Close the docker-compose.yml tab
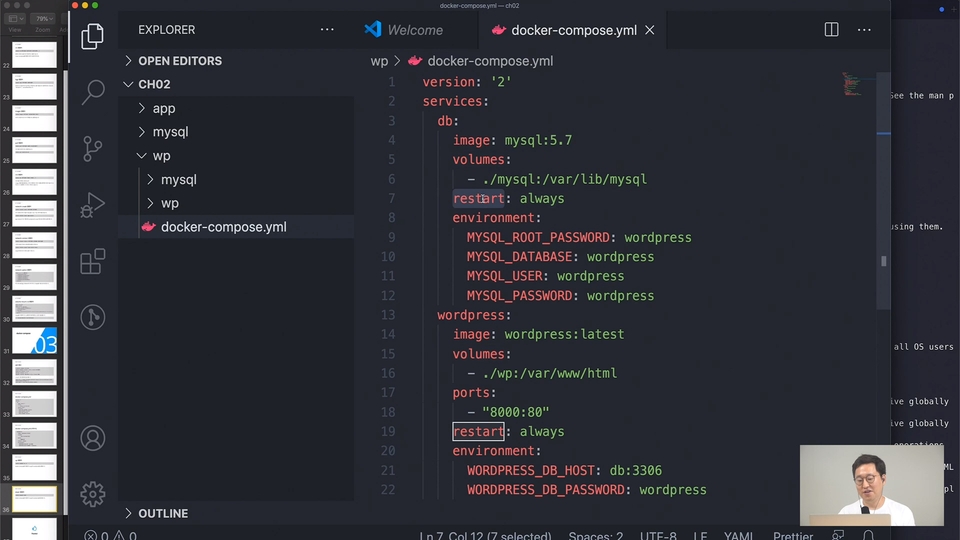 [650, 29]
